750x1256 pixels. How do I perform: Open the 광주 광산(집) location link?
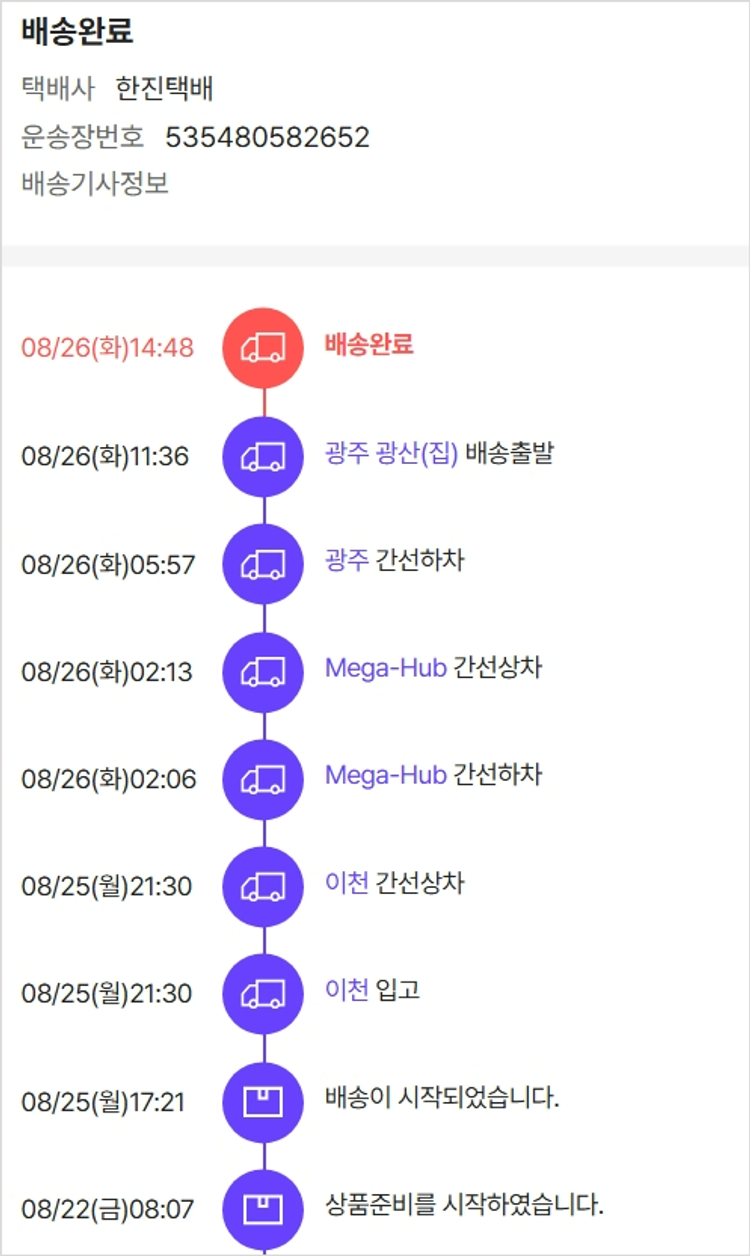391,454
